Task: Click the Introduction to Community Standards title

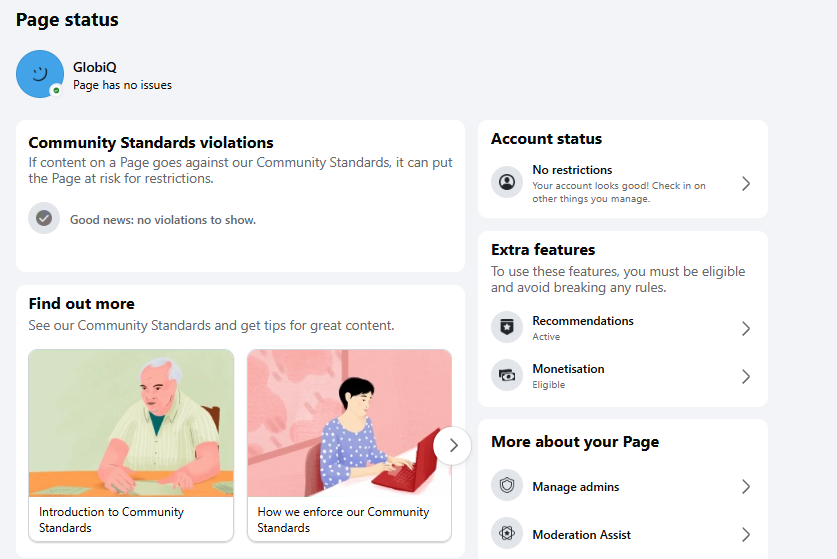Action: (112, 519)
